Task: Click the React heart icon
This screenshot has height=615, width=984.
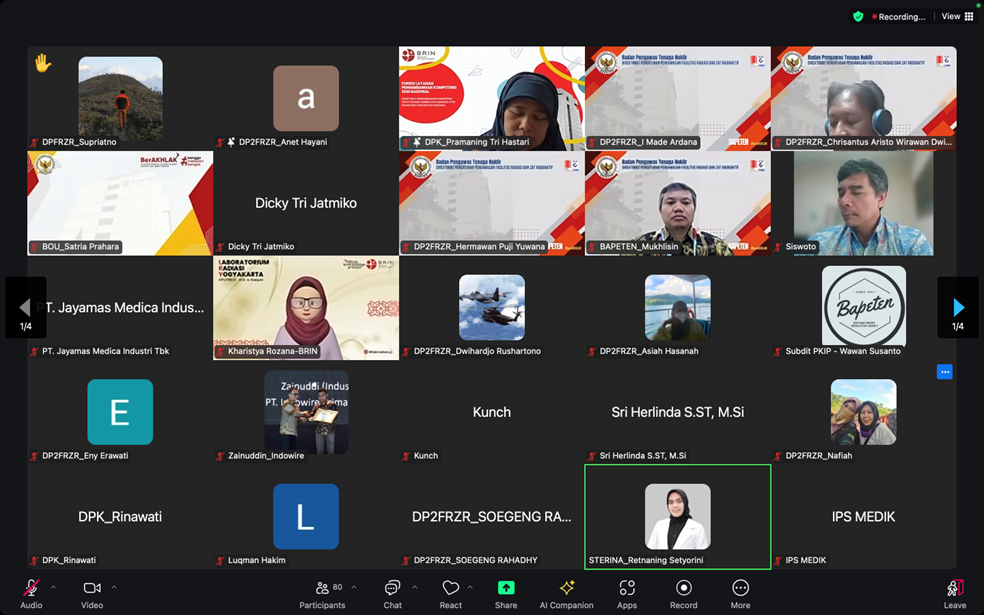Action: [451, 589]
